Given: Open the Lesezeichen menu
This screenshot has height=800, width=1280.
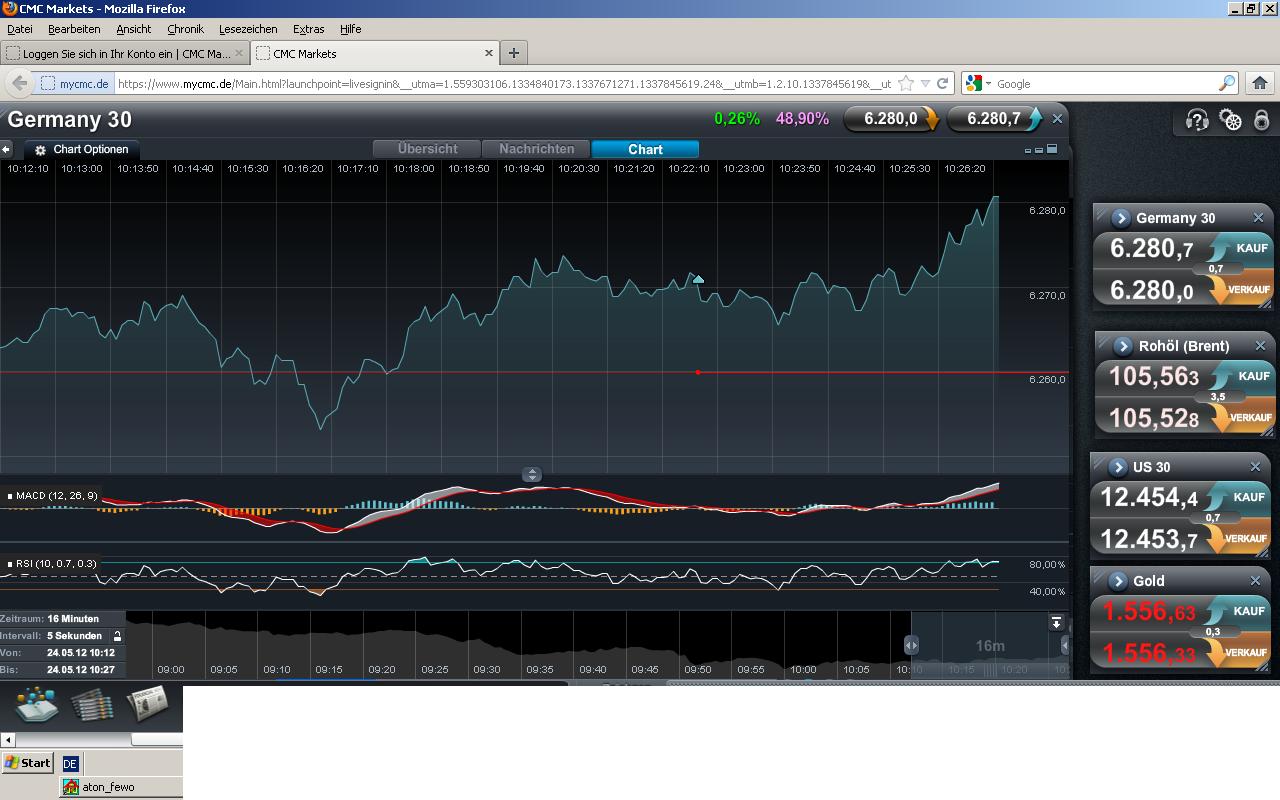Looking at the screenshot, I should point(248,29).
